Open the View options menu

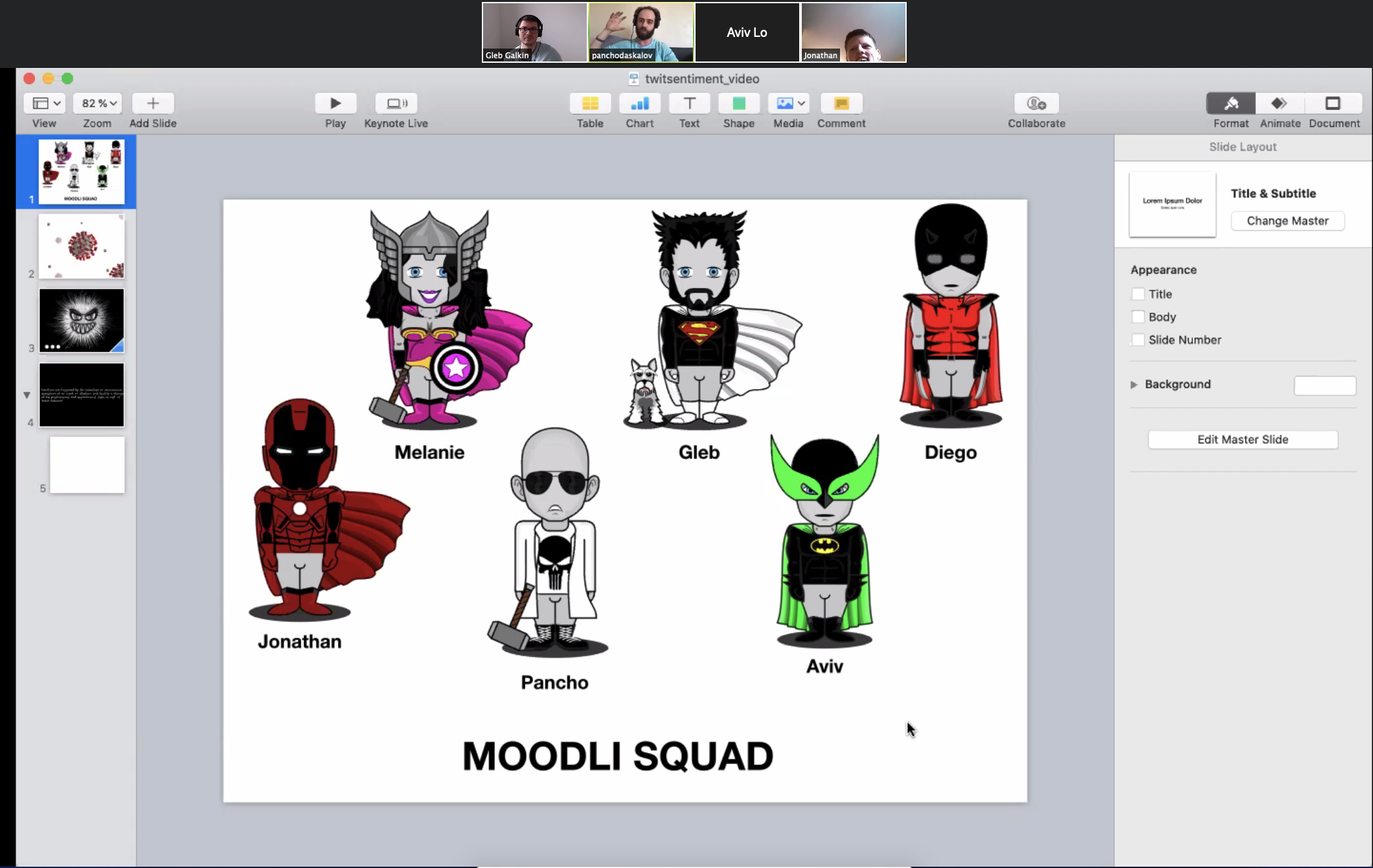[45, 103]
